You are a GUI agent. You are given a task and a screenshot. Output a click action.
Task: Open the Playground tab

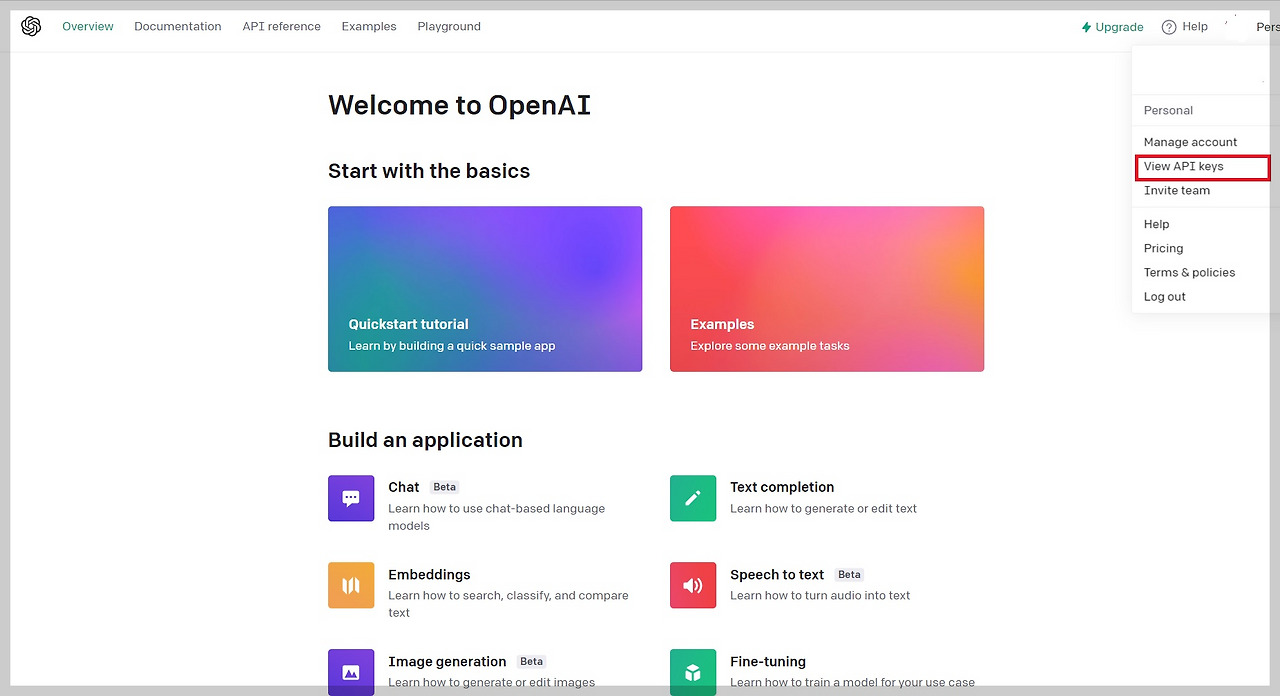tap(449, 26)
